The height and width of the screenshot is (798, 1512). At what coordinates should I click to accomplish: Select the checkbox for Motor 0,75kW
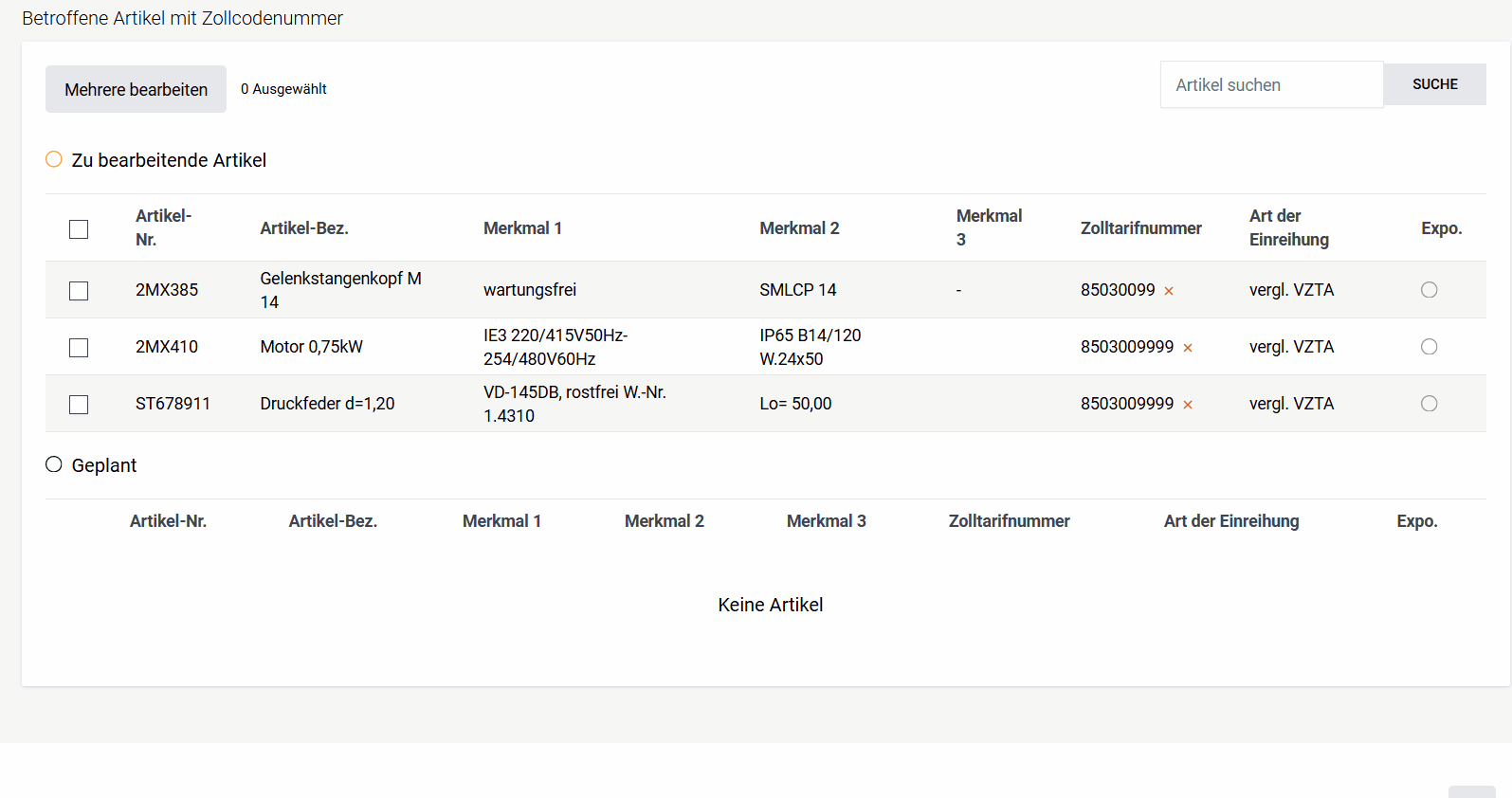[x=79, y=348]
